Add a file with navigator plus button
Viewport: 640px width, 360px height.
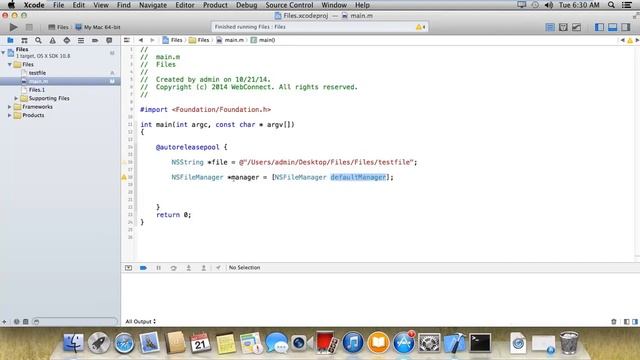[4, 322]
